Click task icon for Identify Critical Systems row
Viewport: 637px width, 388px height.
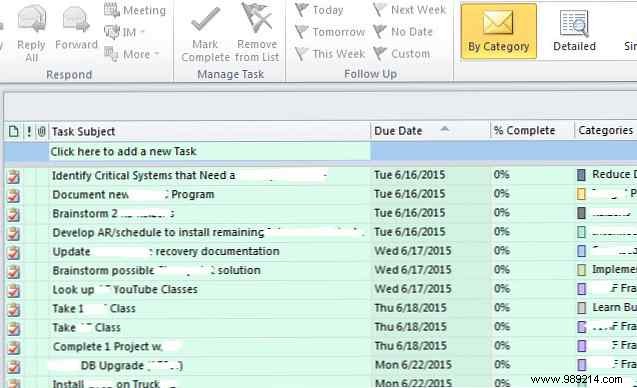click(x=14, y=177)
